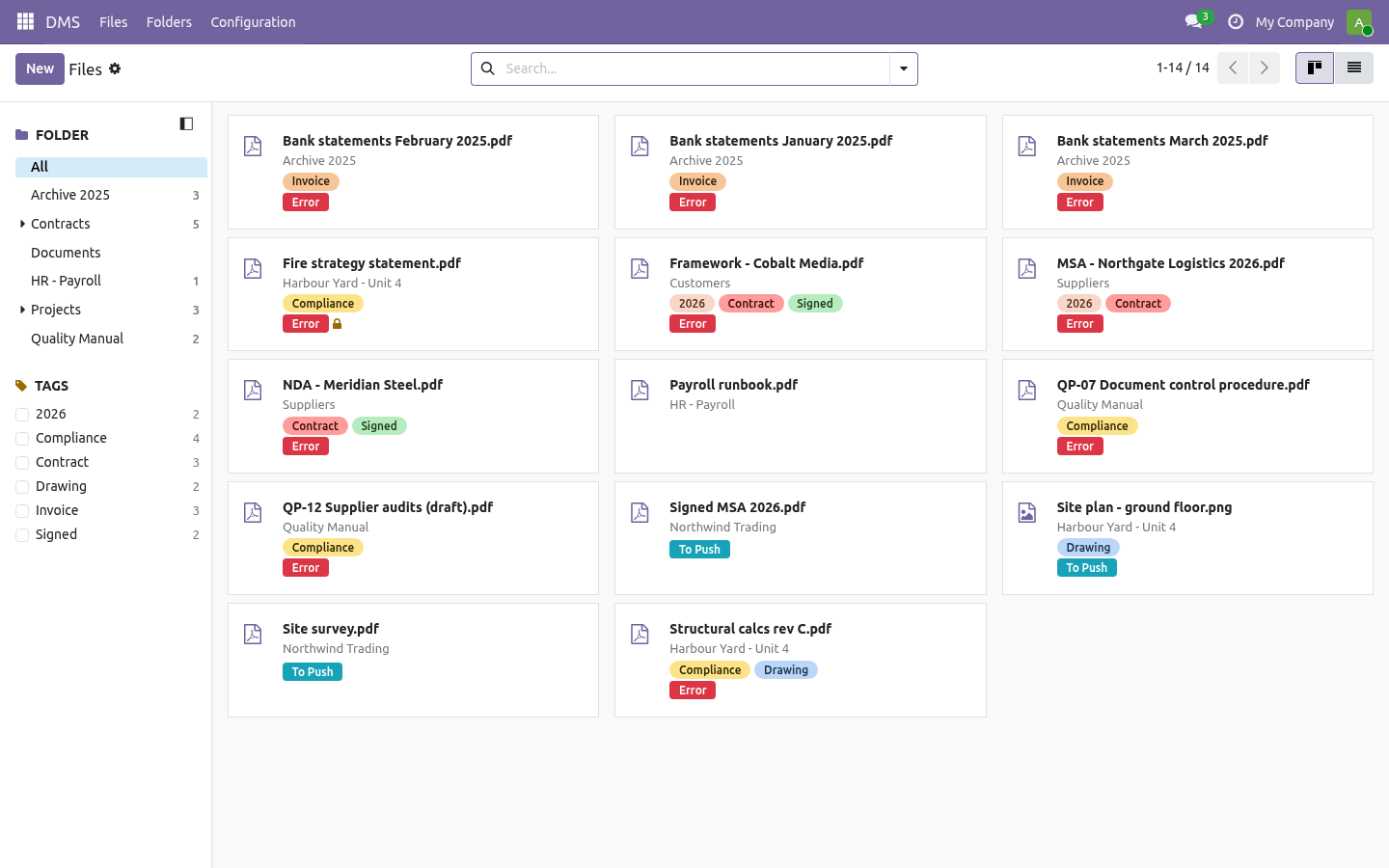Open the search options dropdown arrow
Screen dimensions: 1389x868
[904, 68]
